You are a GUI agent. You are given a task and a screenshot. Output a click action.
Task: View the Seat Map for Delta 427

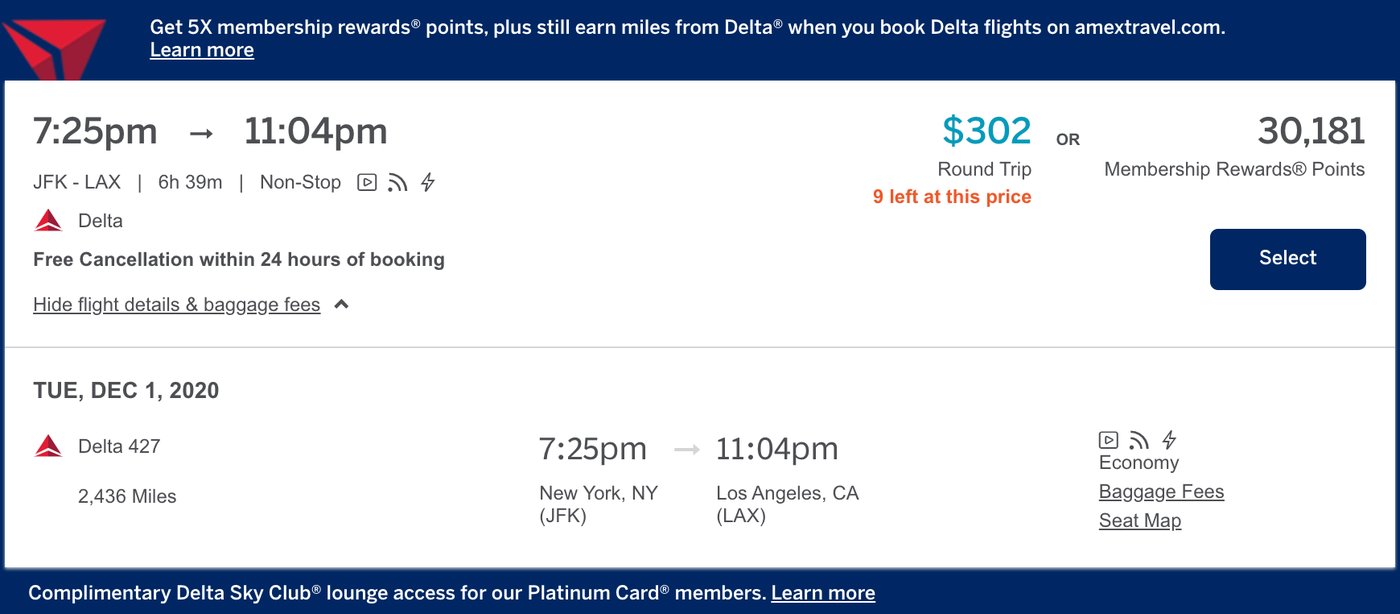point(1139,520)
